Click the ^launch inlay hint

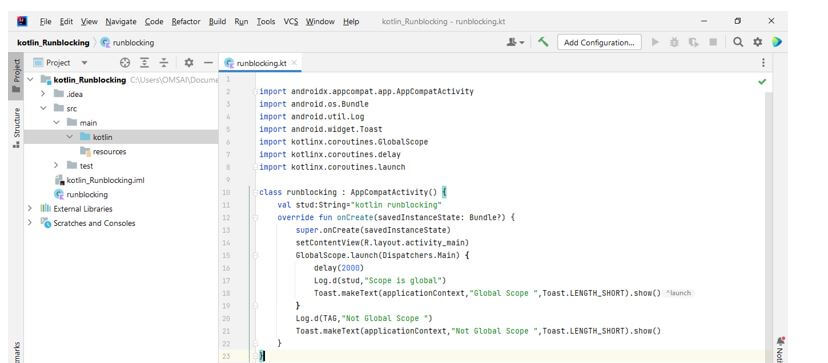tap(679, 293)
